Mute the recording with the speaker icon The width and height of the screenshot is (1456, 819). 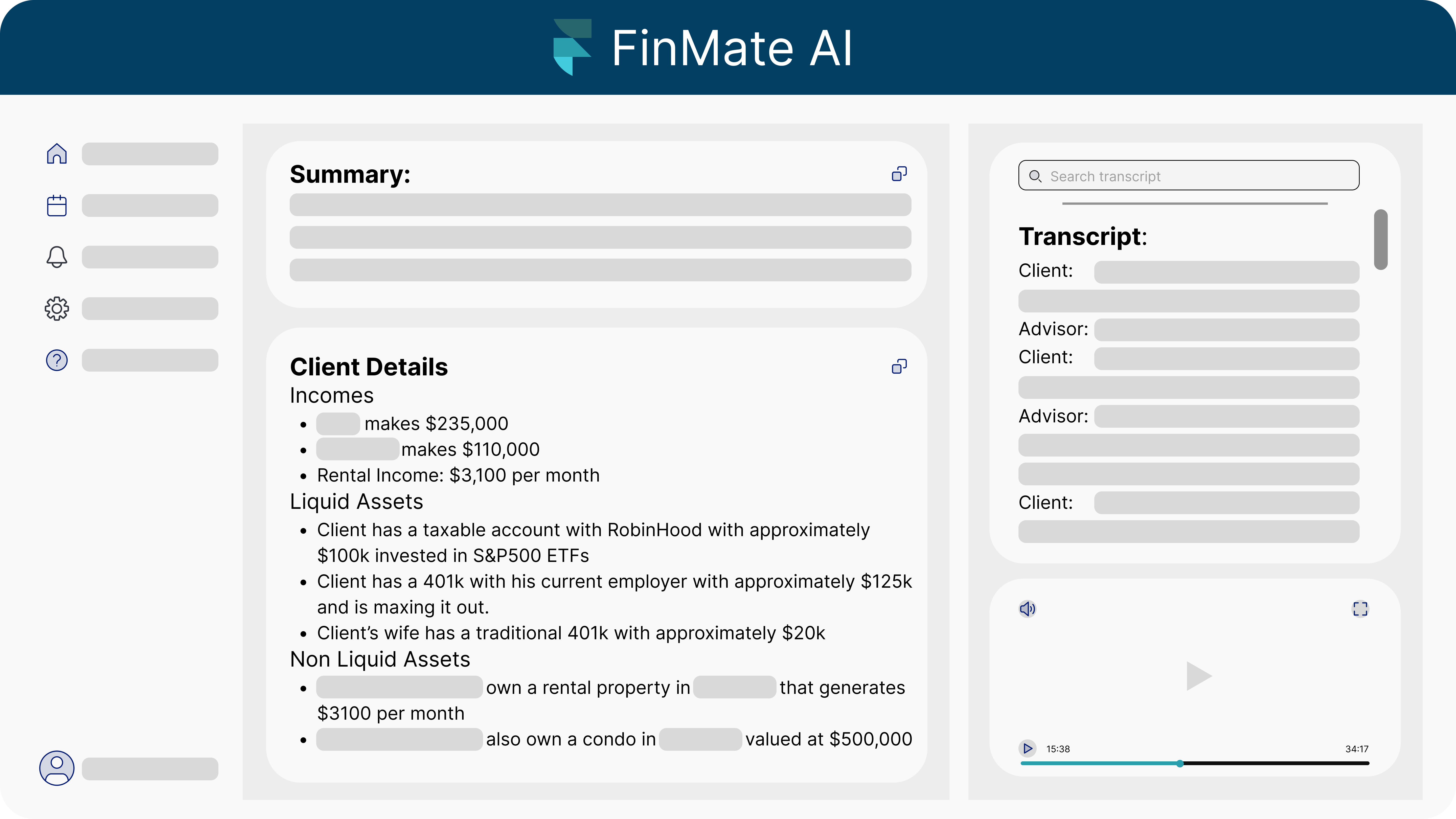click(x=1028, y=609)
